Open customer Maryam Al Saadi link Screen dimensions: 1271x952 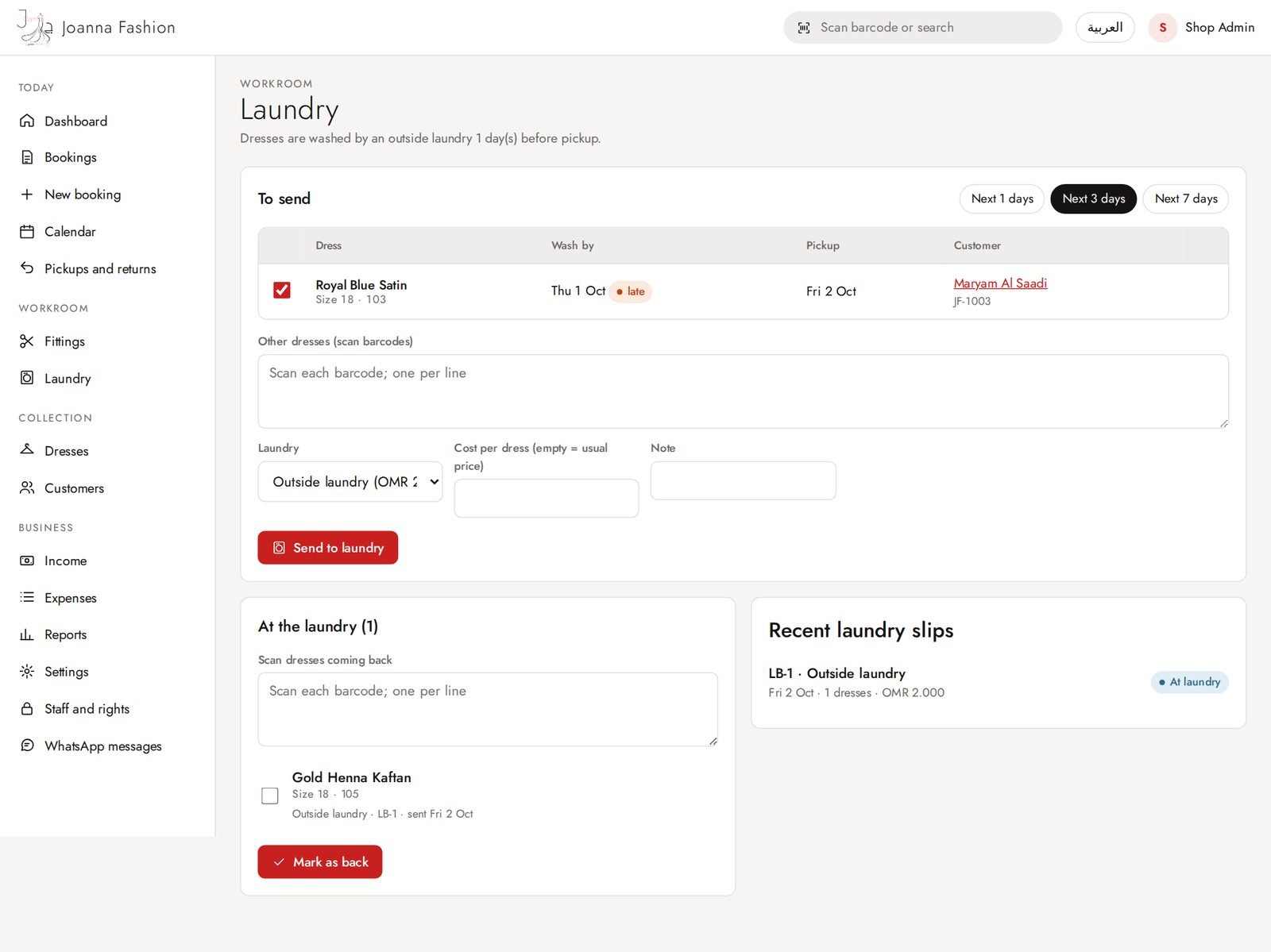click(x=1000, y=283)
